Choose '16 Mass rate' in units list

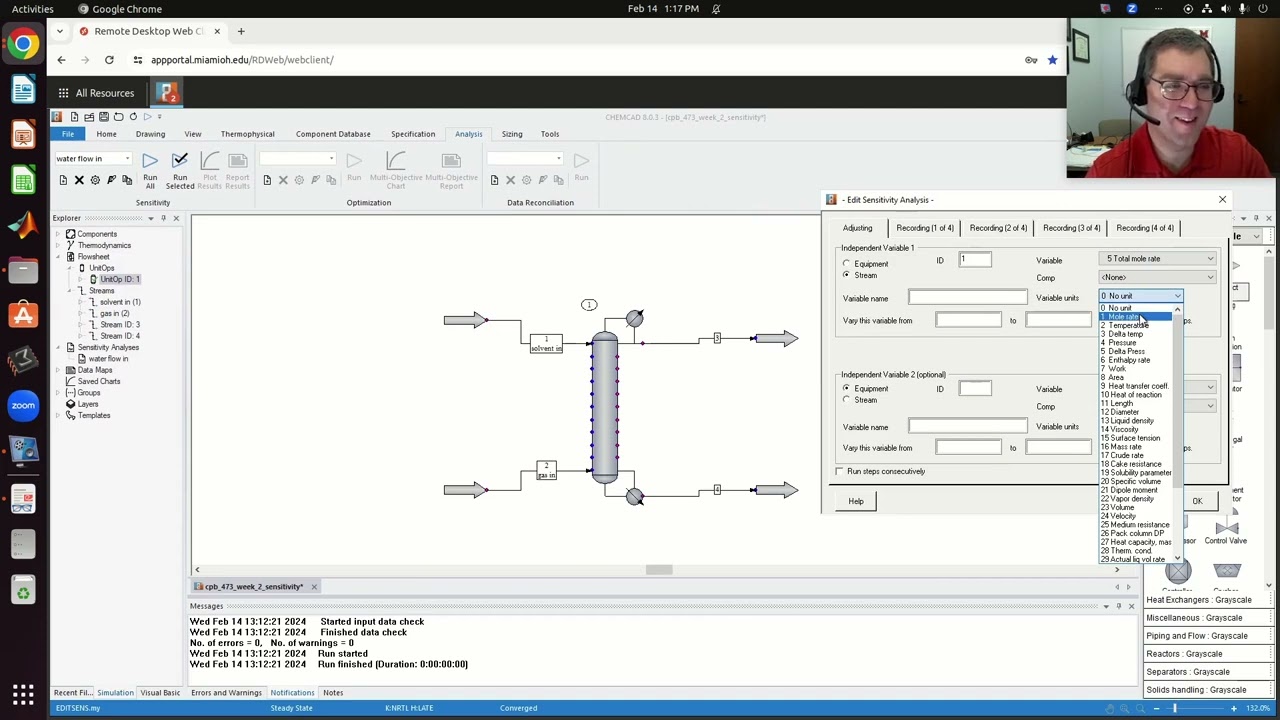1136,447
